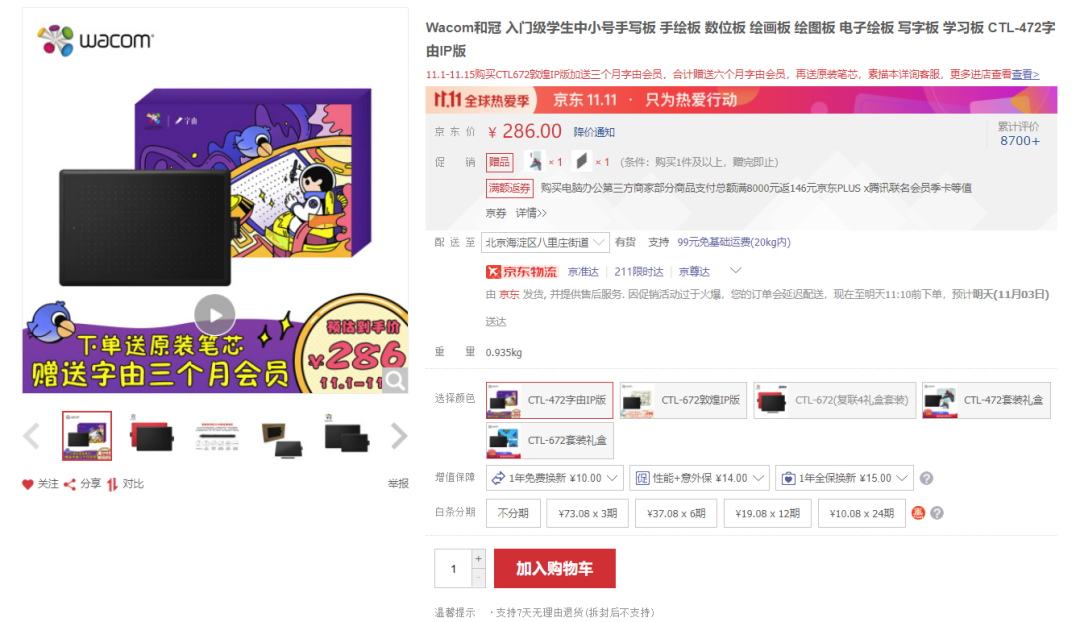Expand the 性能+意外保 ¥14.00 dropdown
Image resolution: width=1080 pixels, height=622 pixels.
click(x=699, y=478)
